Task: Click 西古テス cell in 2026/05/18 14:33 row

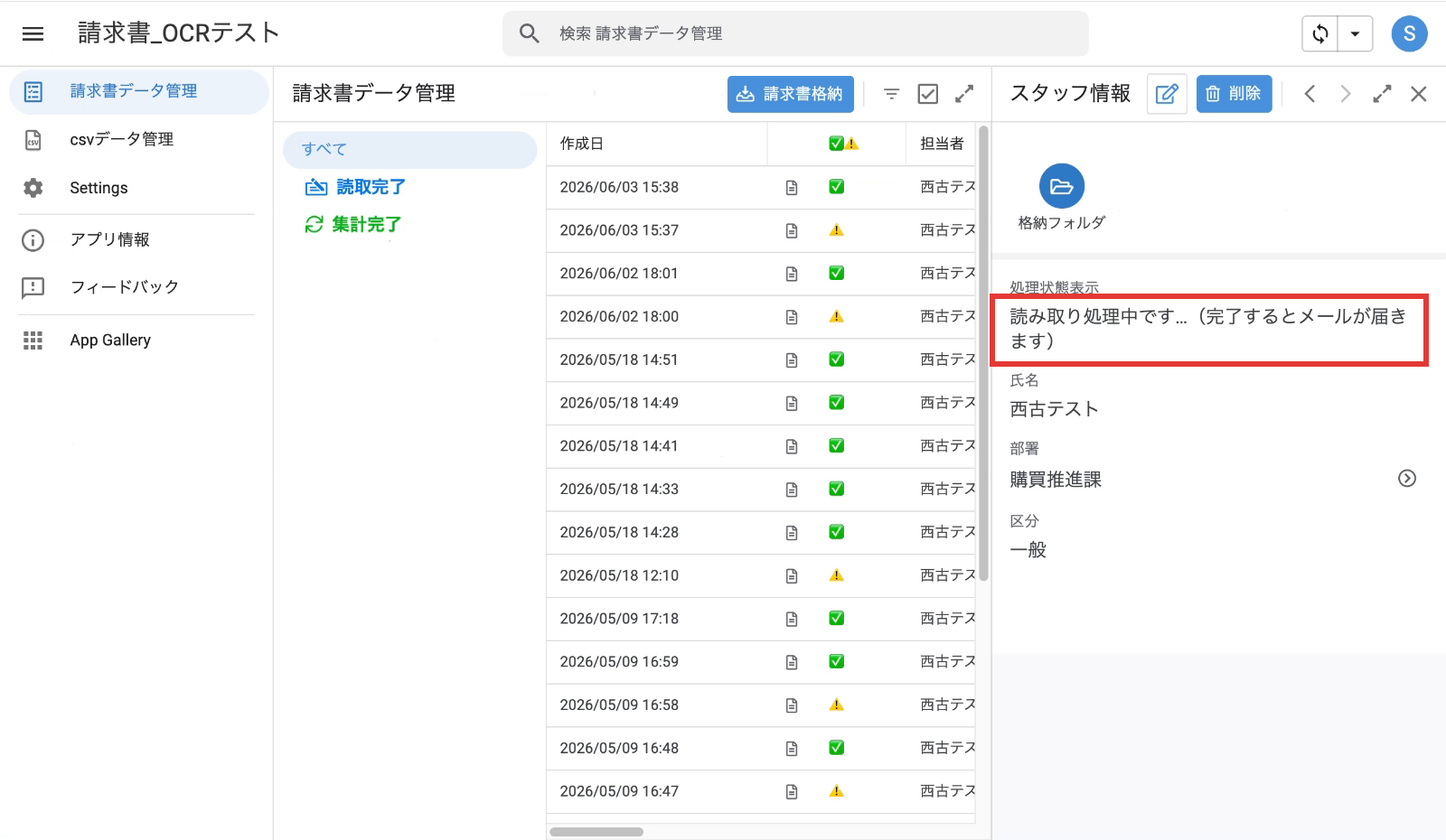Action: [947, 489]
